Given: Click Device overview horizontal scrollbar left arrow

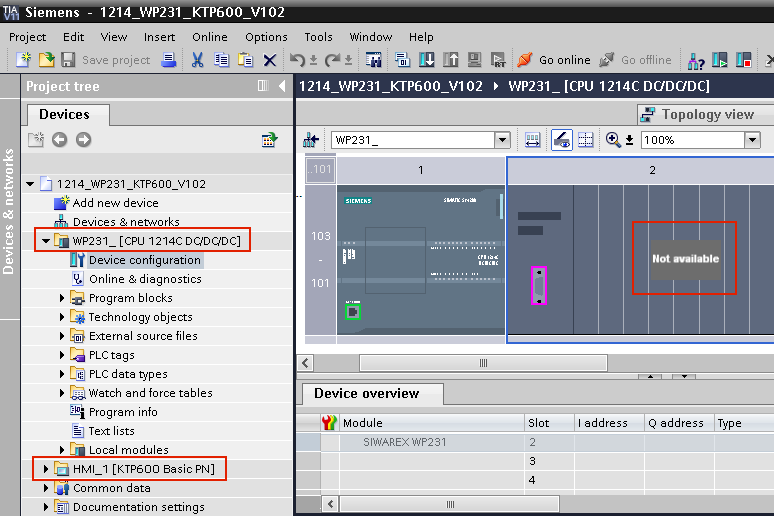Looking at the screenshot, I should [331, 504].
